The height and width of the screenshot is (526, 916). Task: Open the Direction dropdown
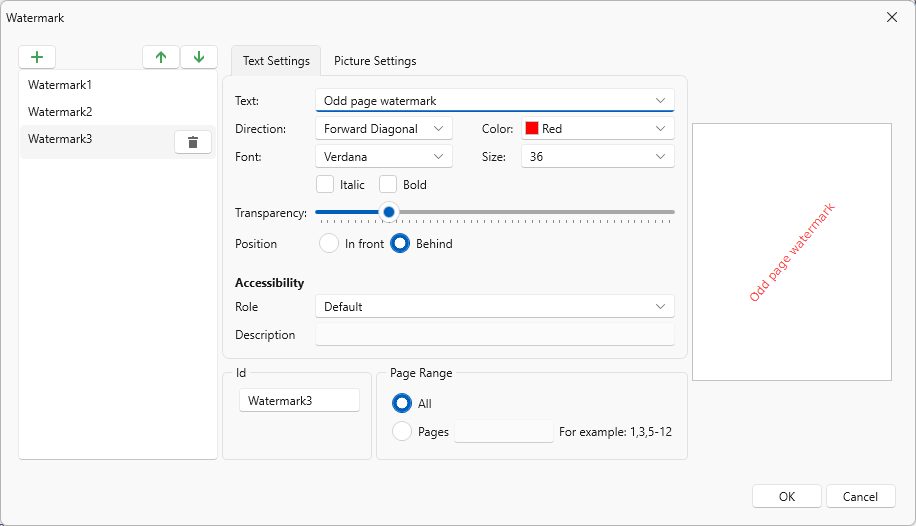click(x=384, y=129)
